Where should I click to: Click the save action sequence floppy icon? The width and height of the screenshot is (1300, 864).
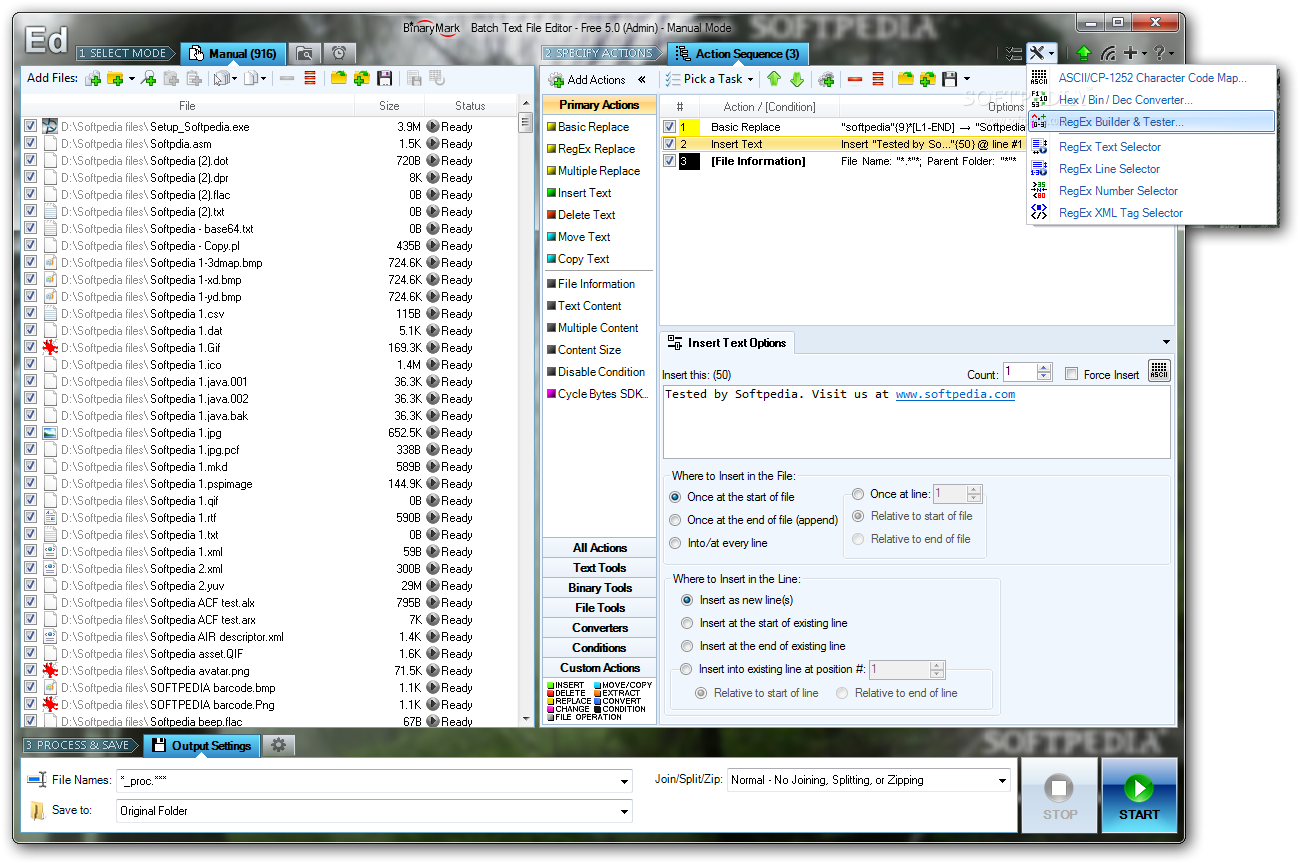coord(950,79)
